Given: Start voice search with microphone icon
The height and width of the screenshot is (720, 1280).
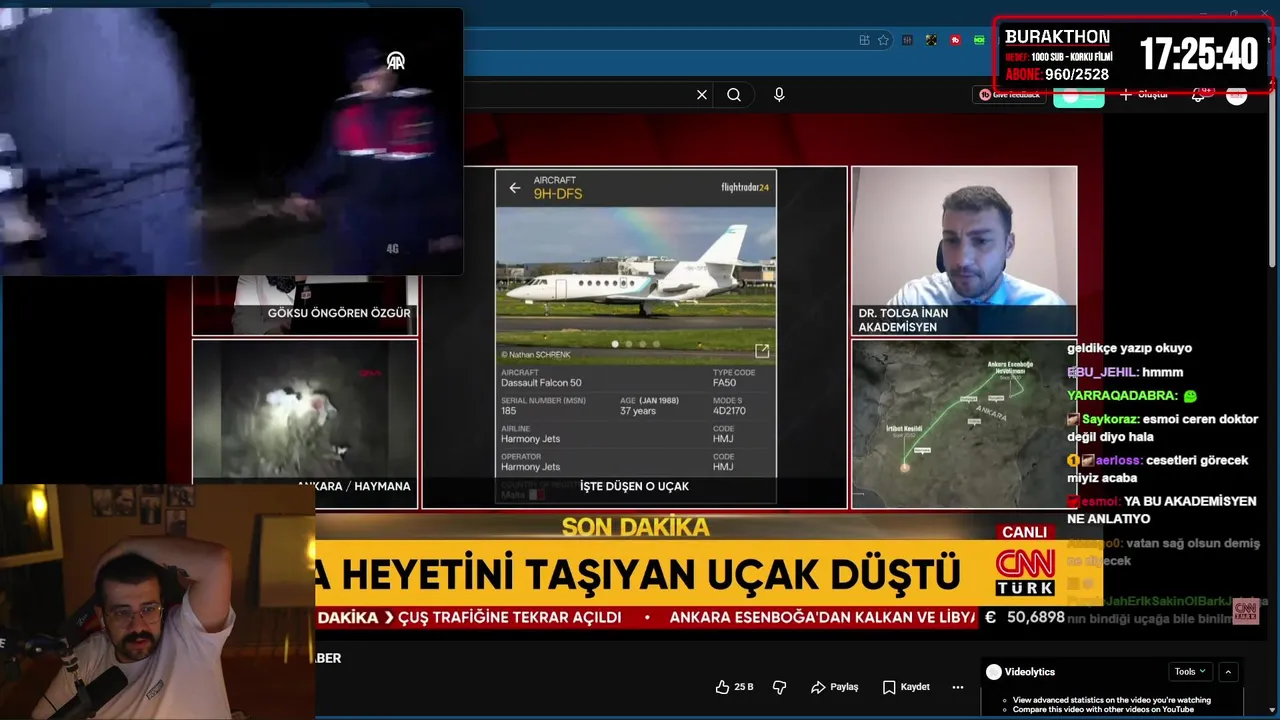Looking at the screenshot, I should tap(779, 95).
